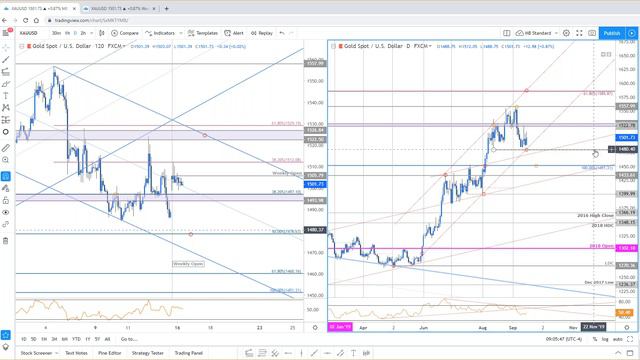
Task: Open the Text Notes tab
Action: pos(76,353)
